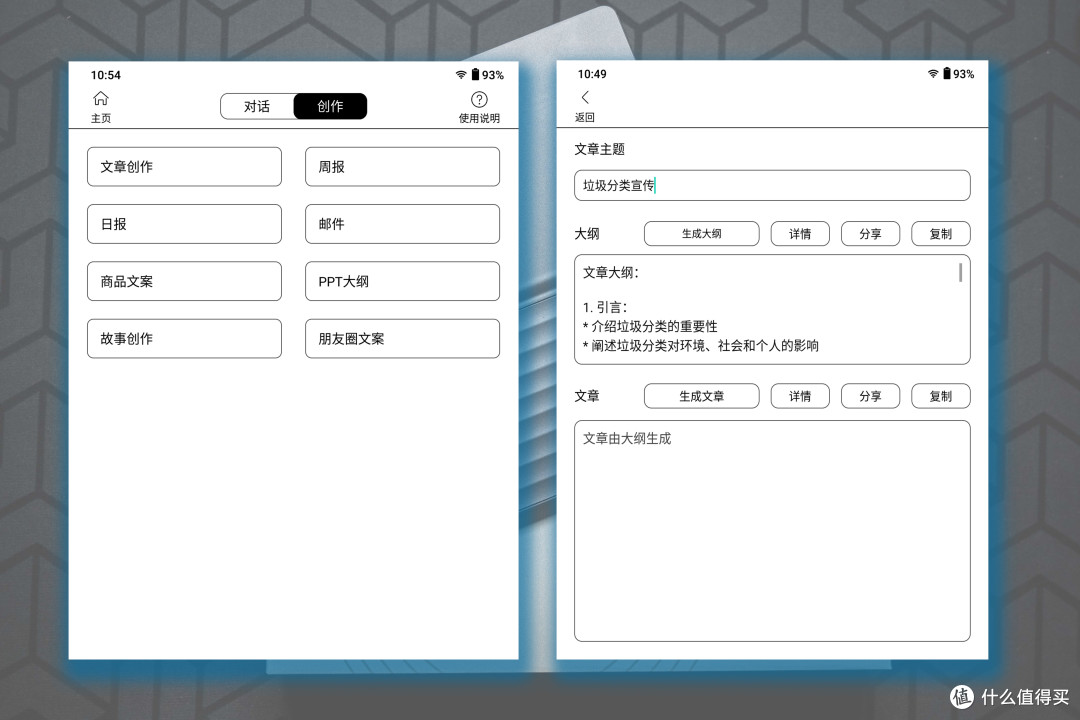Open 使用说明 help icon
This screenshot has width=1080, height=720.
pos(479,99)
